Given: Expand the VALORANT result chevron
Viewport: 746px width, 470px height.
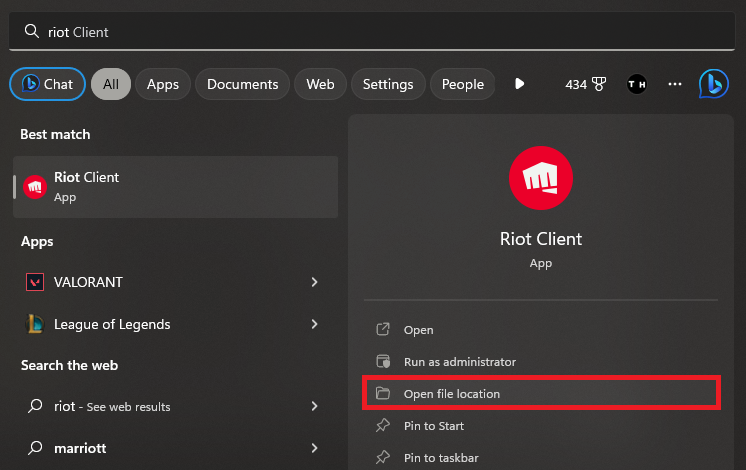Looking at the screenshot, I should click(x=314, y=282).
